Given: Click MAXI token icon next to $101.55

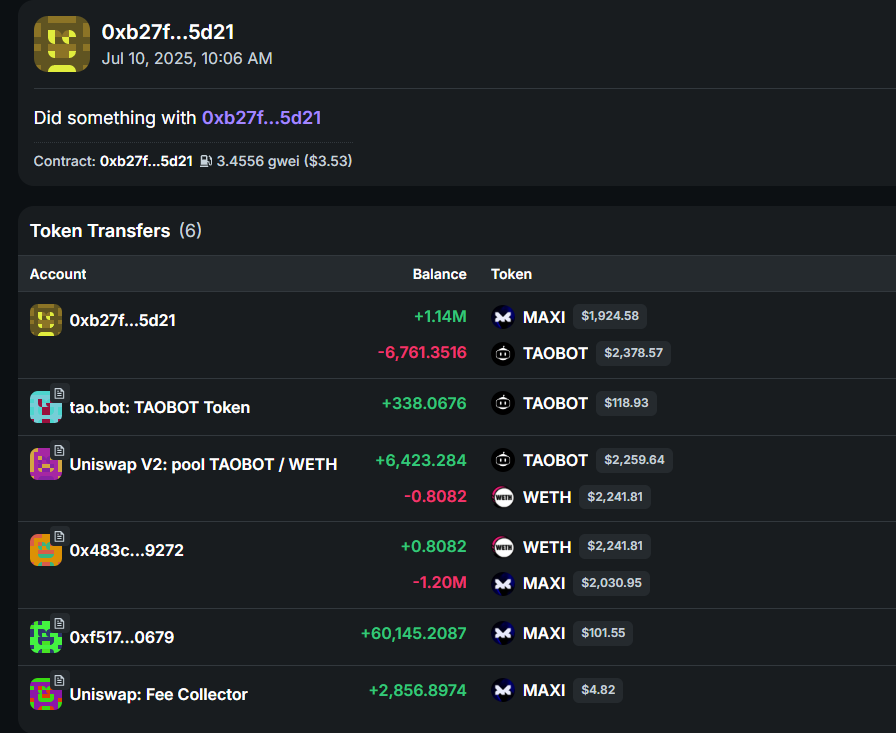Looking at the screenshot, I should tap(503, 633).
